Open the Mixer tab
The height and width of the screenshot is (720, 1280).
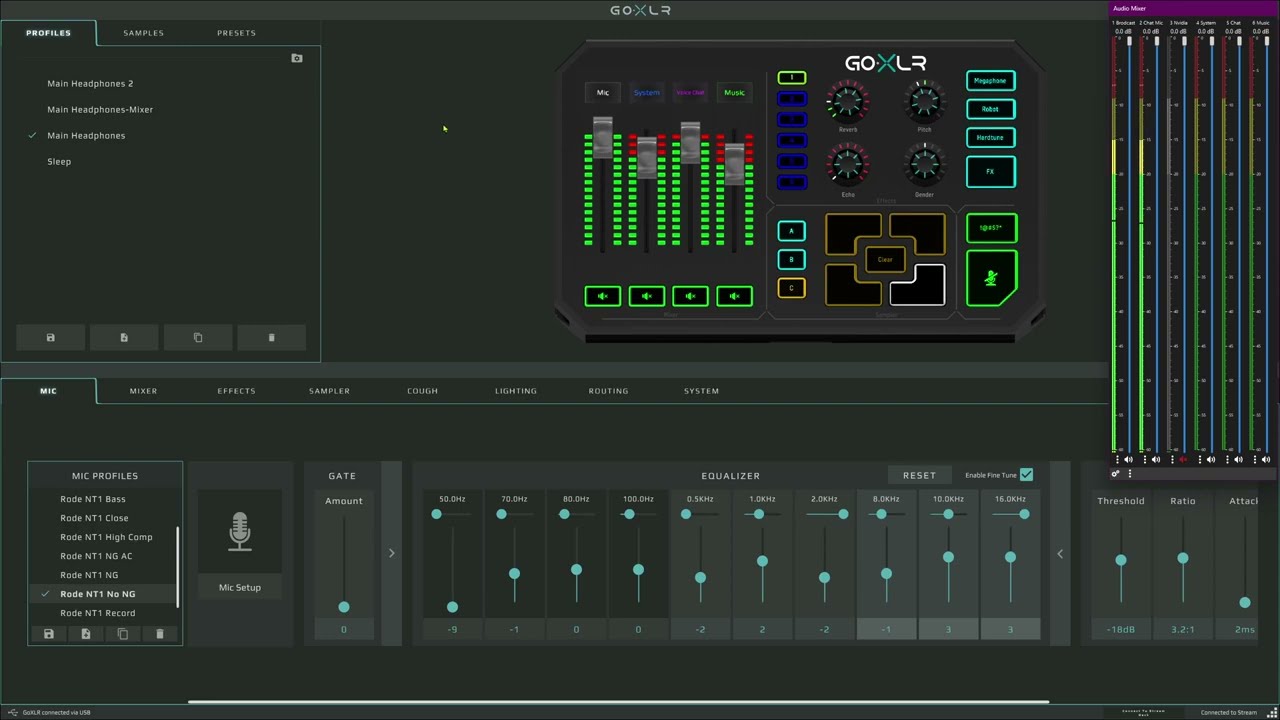click(143, 391)
